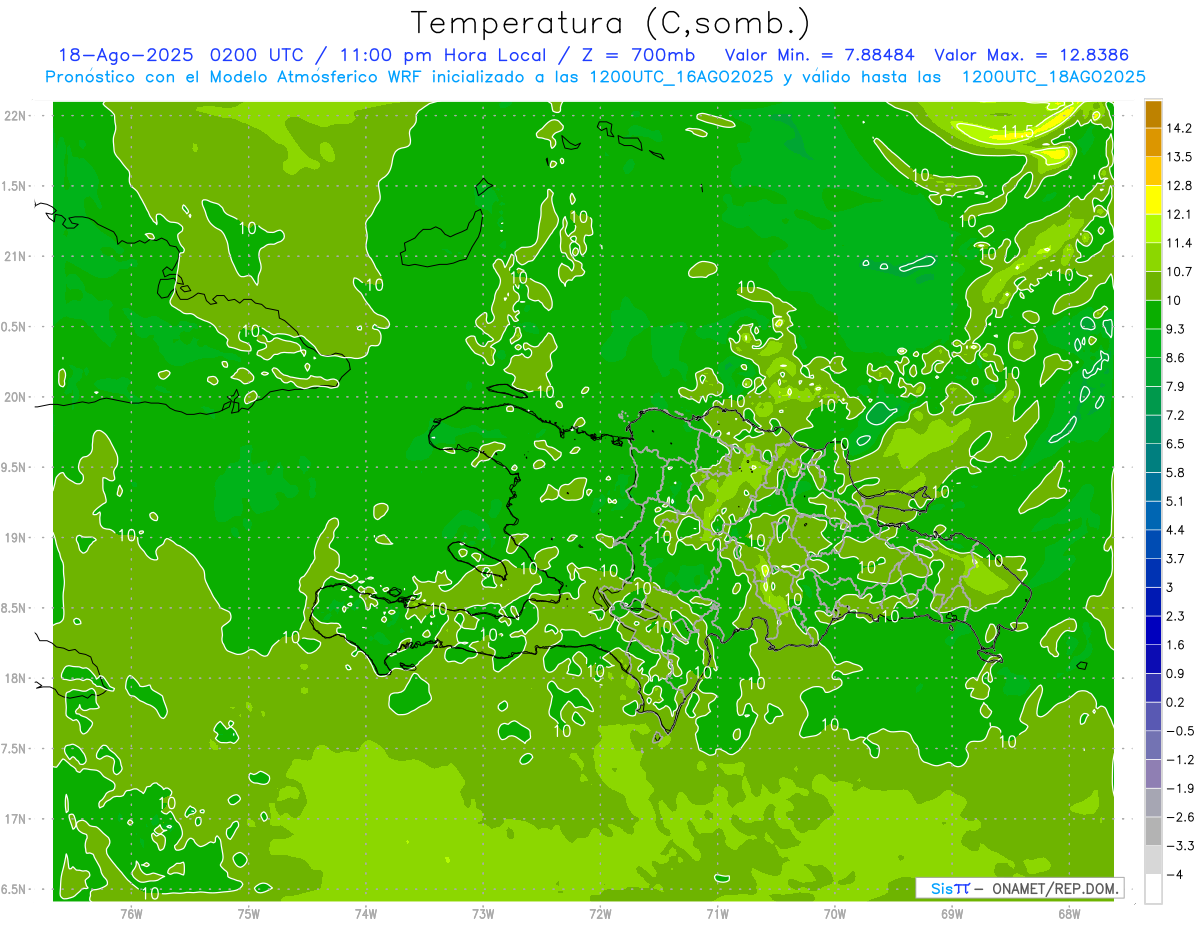This screenshot has width=1200, height=927.
Task: Click the "11.4" color scale label
Action: click(1179, 243)
